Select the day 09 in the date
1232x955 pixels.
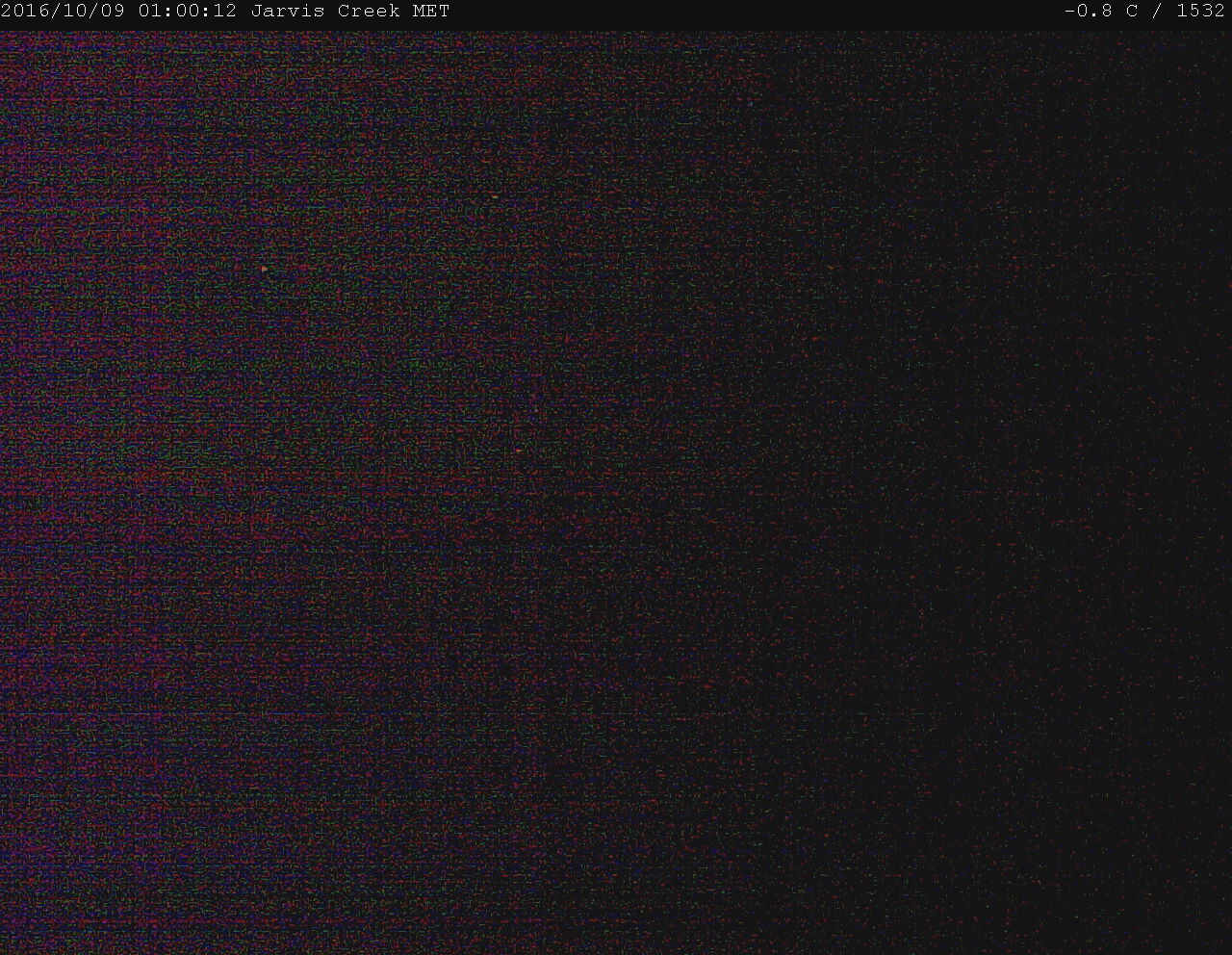[x=115, y=12]
